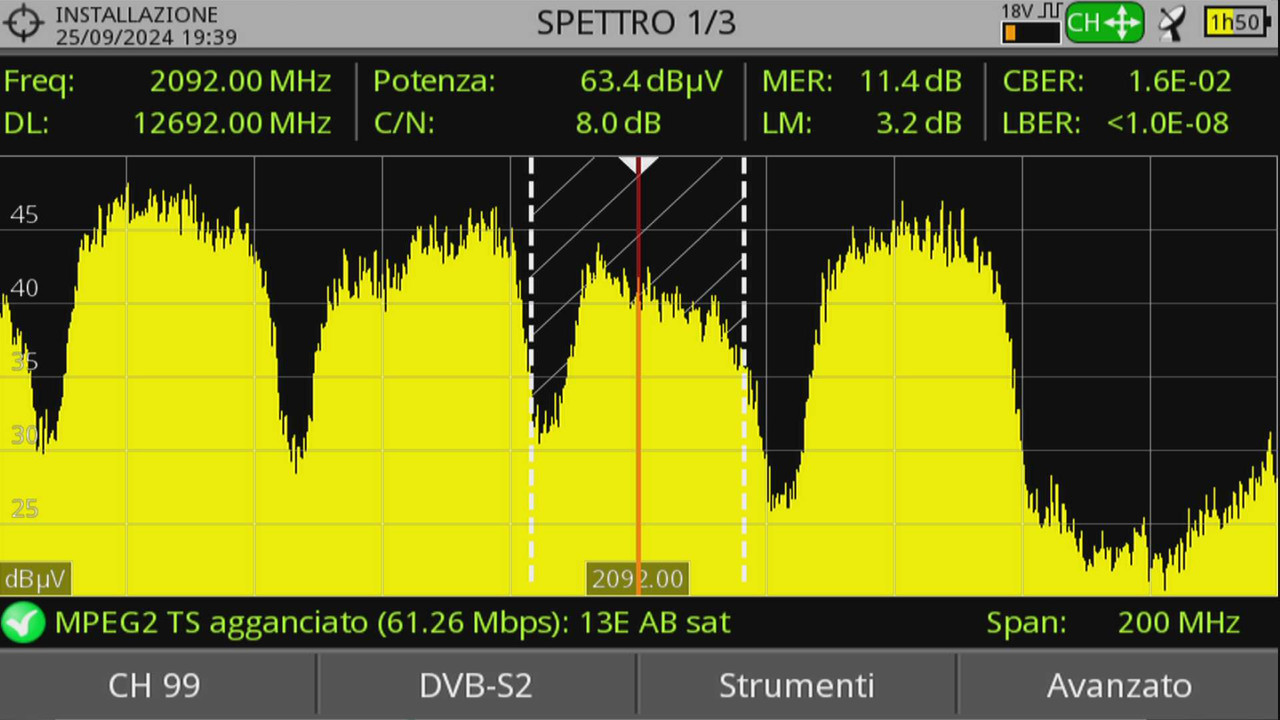
Task: Click the right dashed bandwidth marker line
Action: tap(744, 370)
